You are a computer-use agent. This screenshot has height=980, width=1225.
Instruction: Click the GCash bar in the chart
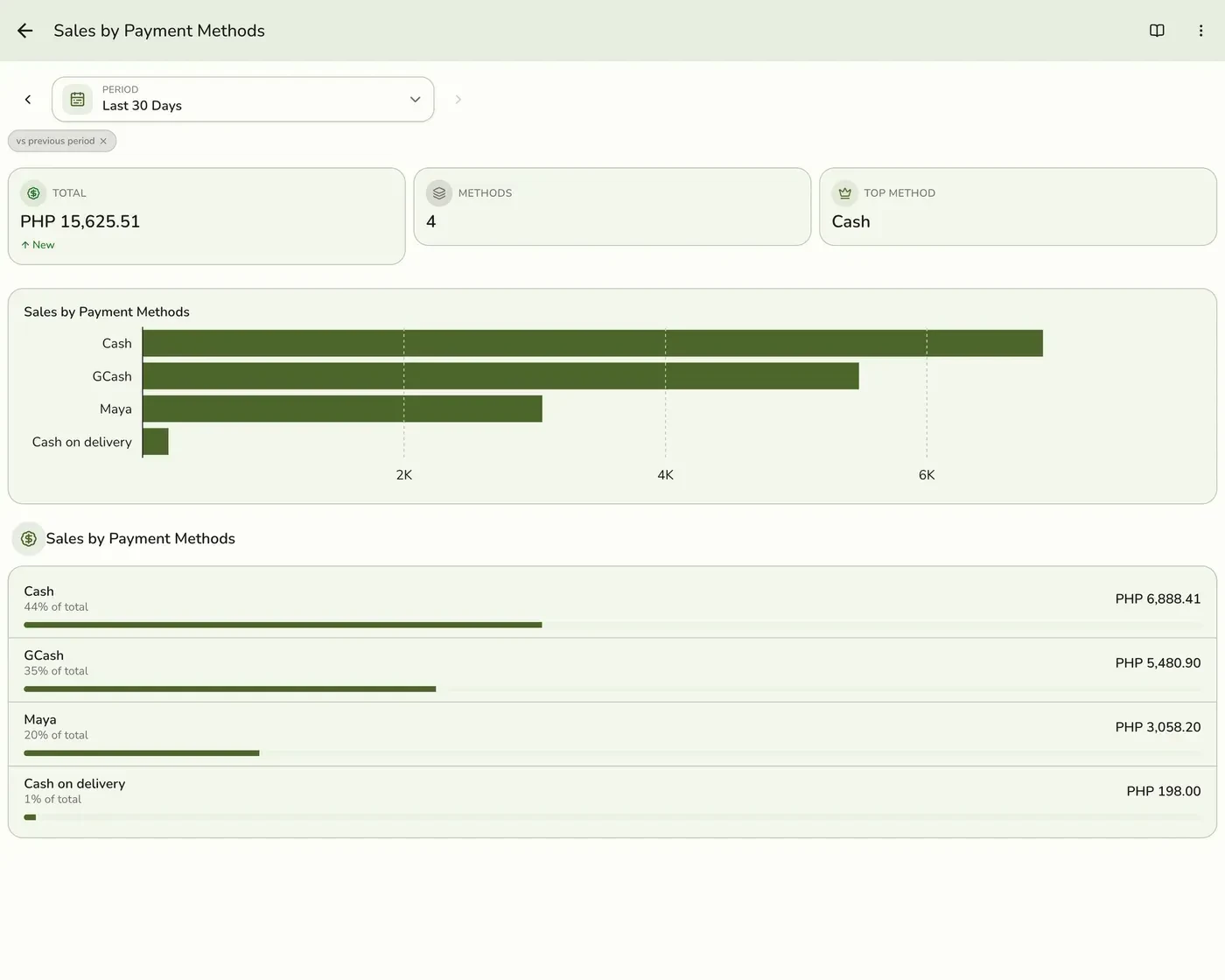500,376
